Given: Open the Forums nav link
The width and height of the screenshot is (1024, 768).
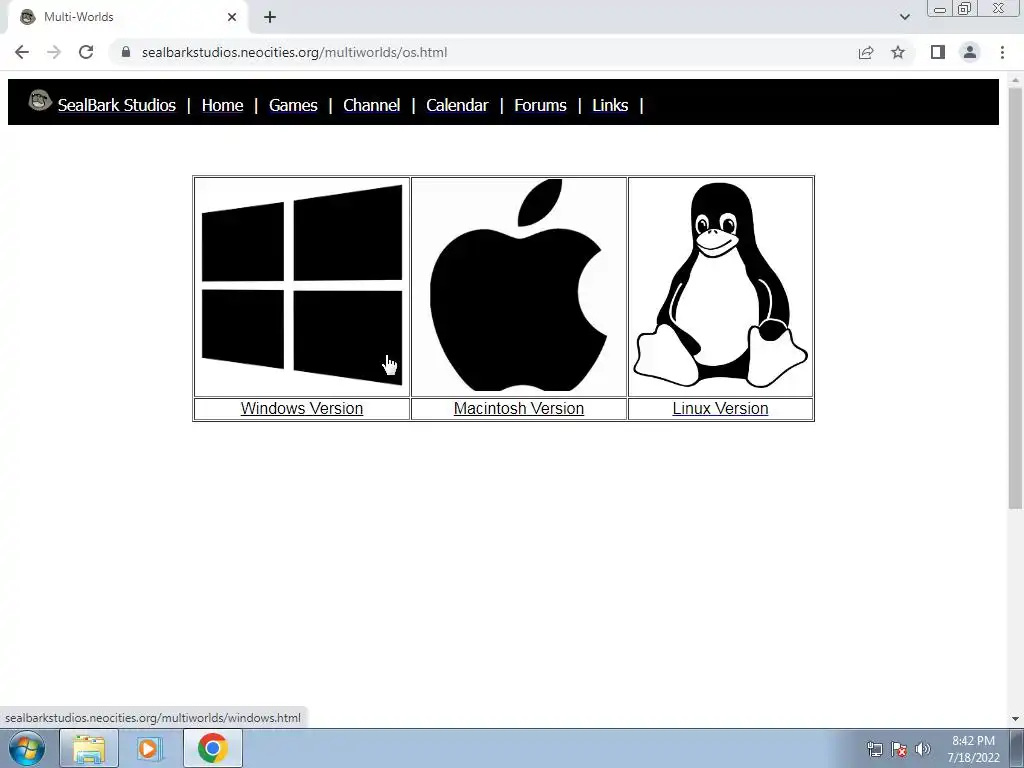Looking at the screenshot, I should [x=540, y=105].
